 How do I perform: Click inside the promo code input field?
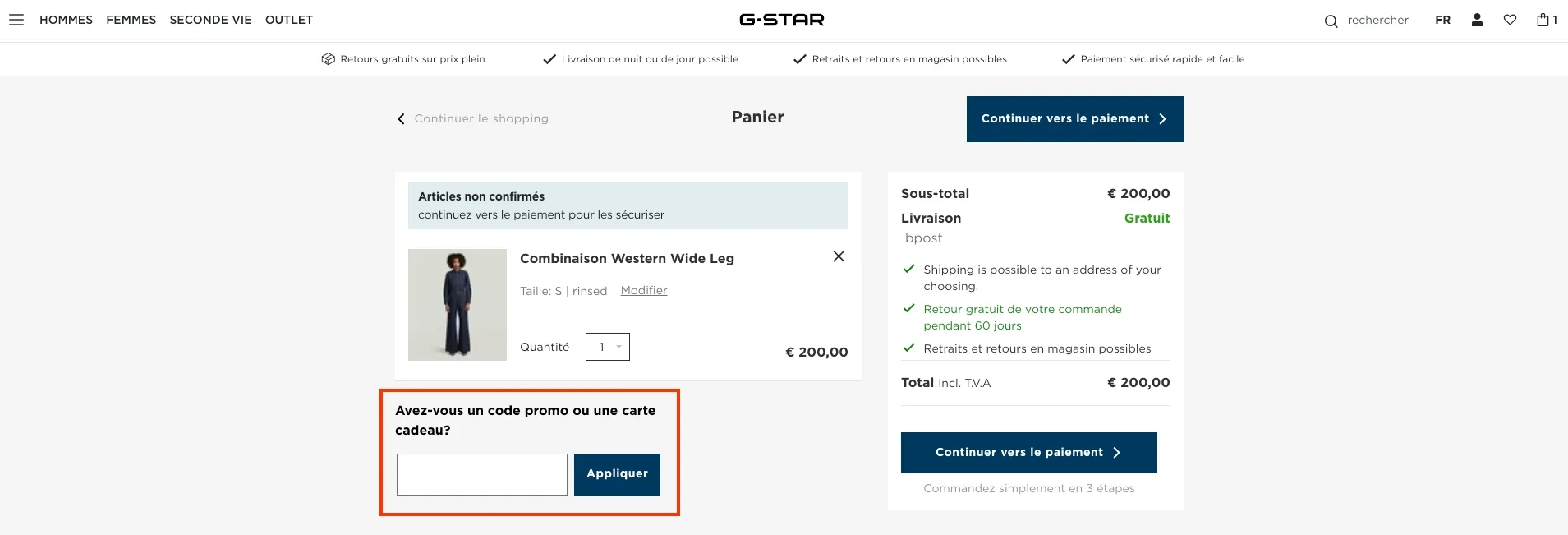(481, 474)
